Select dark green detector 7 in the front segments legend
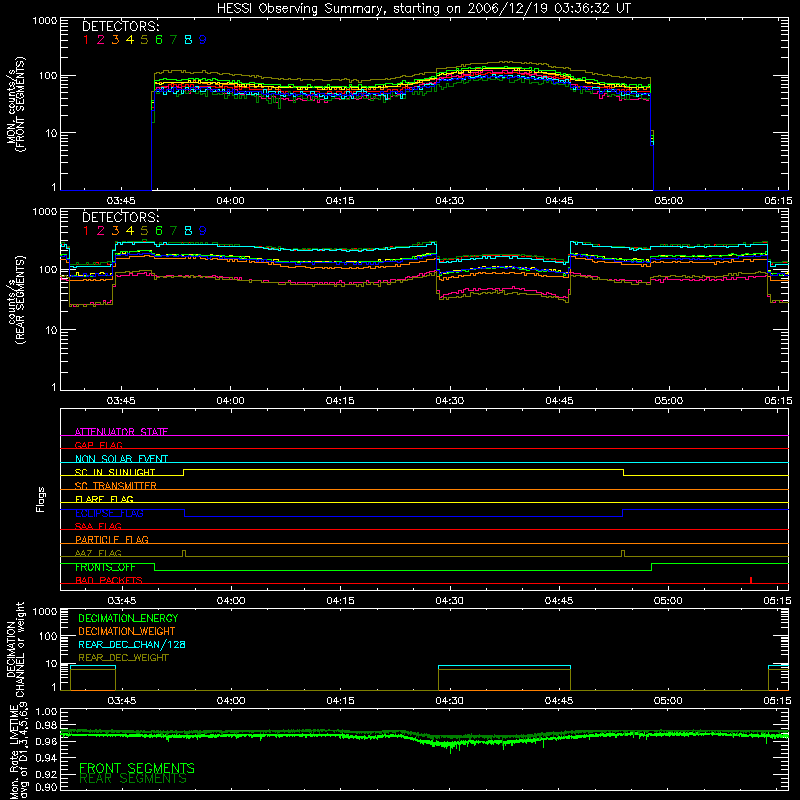Viewport: 800px width, 800px height. (173, 40)
